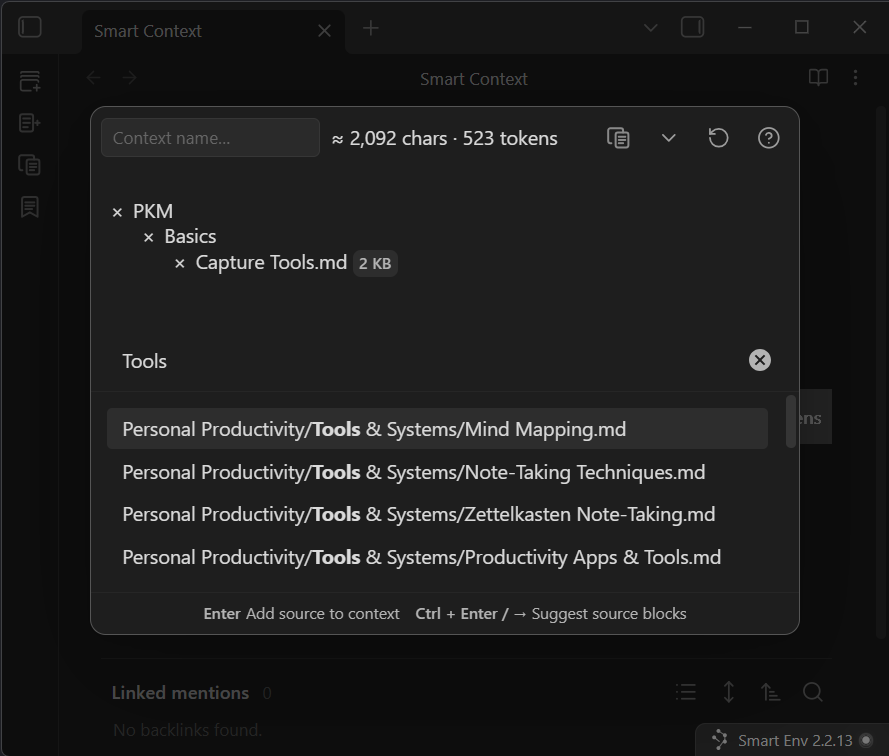
Task: Click the Context name input field
Action: point(210,138)
